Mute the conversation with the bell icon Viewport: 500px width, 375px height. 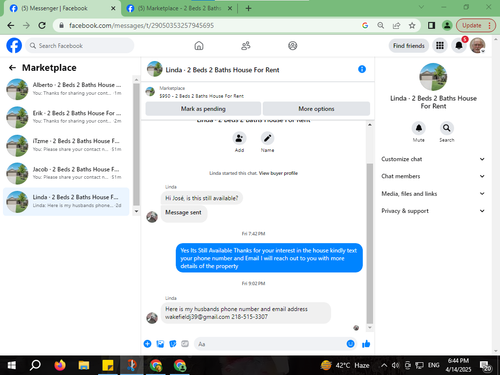point(419,128)
